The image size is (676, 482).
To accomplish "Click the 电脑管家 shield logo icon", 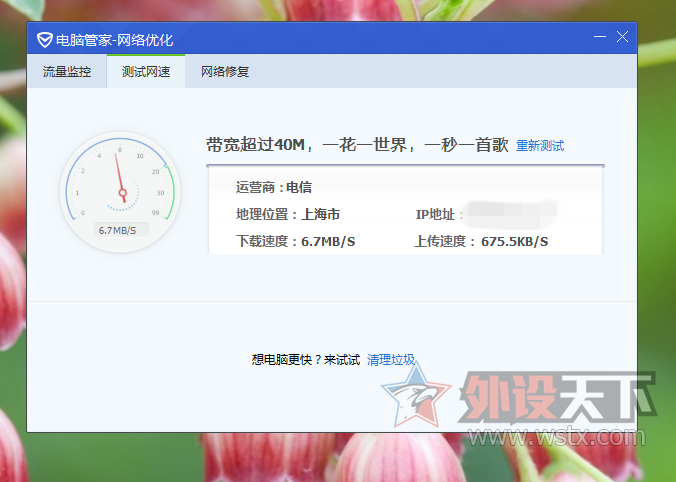I will pos(44,40).
